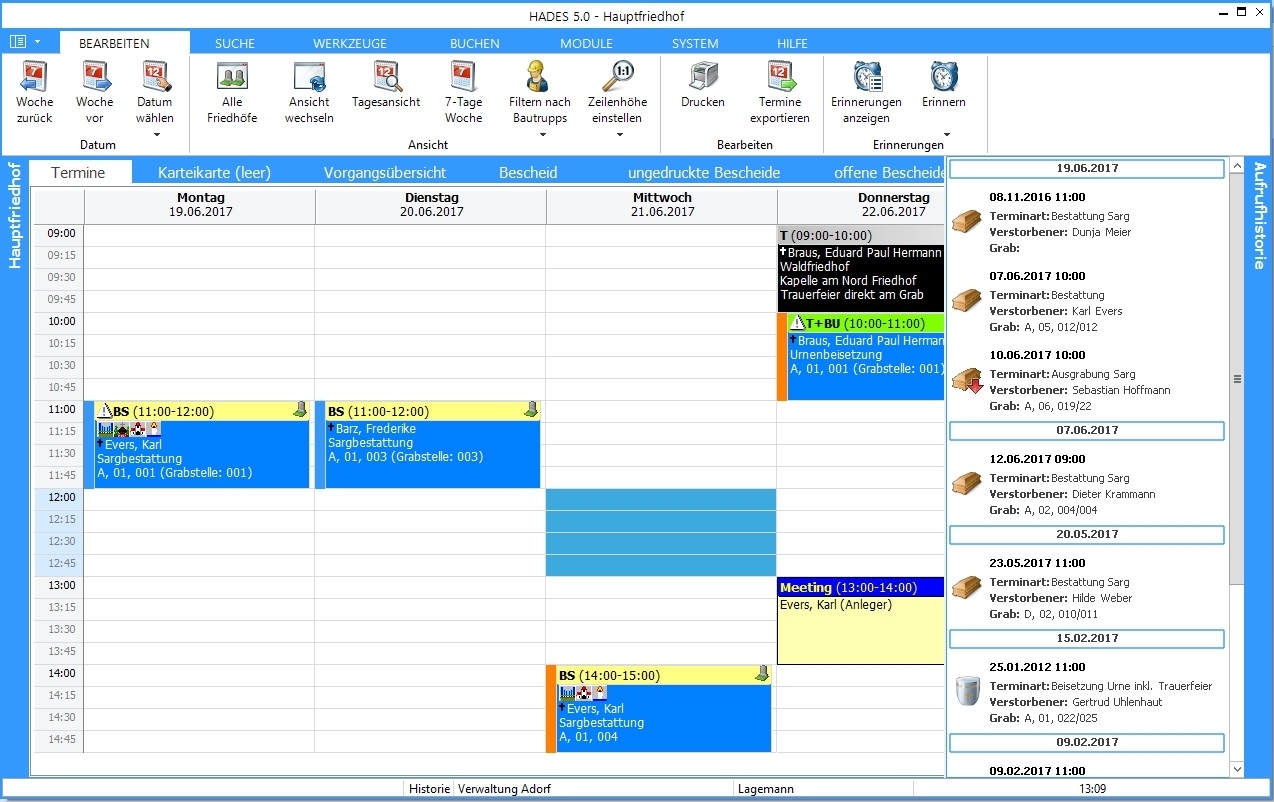1274x802 pixels.
Task: Click history scrollbar up arrow
Action: 1237,166
